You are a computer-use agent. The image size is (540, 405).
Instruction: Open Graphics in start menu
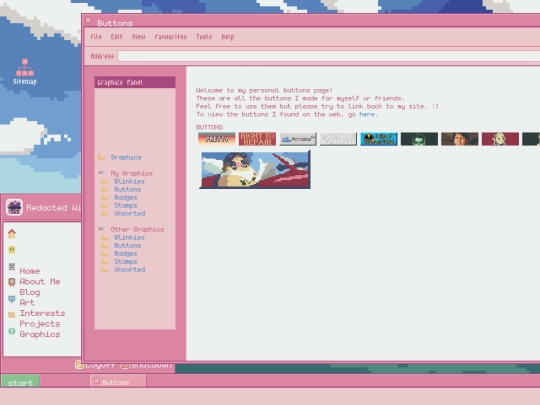click(40, 334)
